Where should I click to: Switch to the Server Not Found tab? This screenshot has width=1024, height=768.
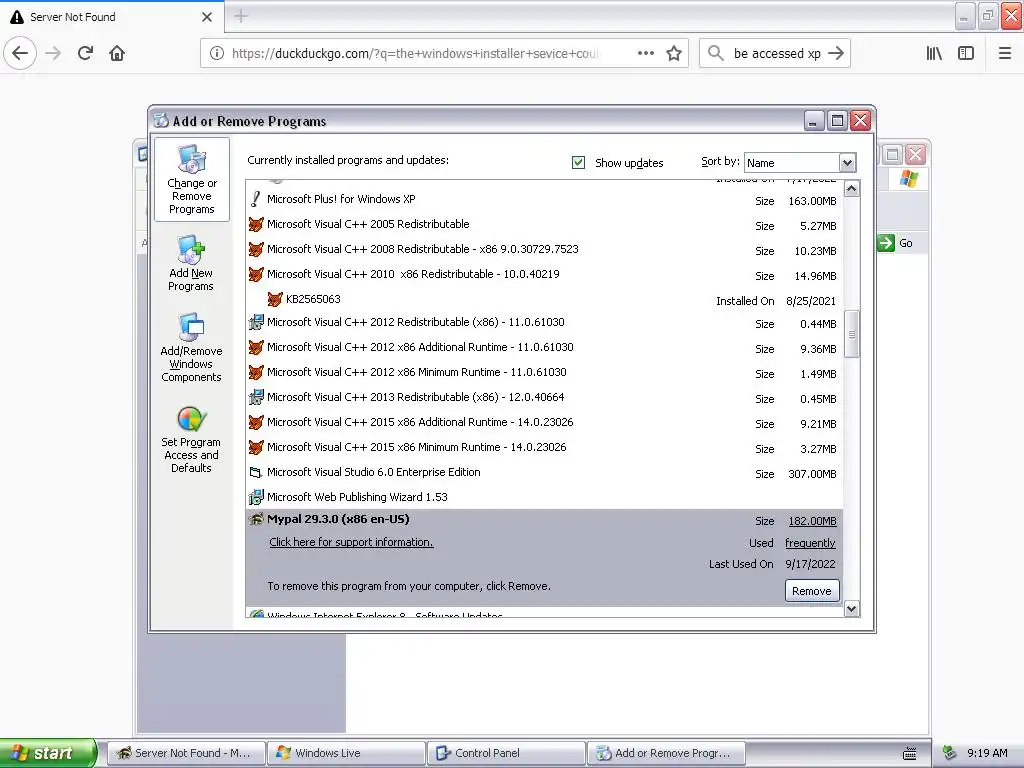112,16
